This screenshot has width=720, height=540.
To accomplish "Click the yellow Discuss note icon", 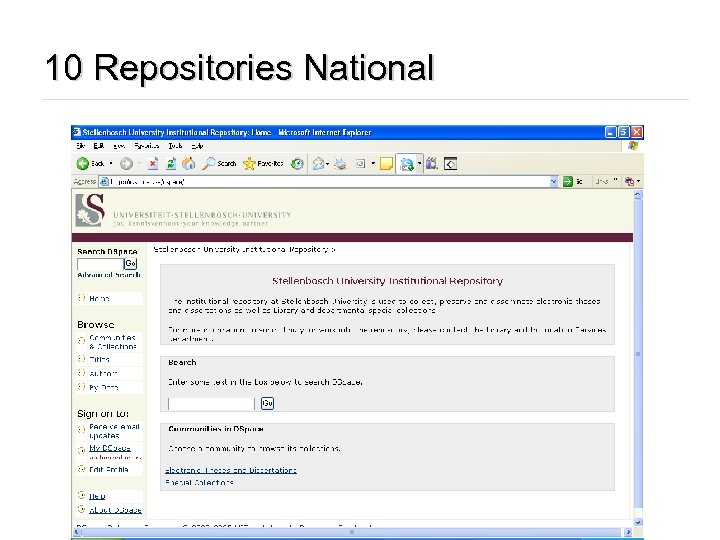I will (x=386, y=163).
